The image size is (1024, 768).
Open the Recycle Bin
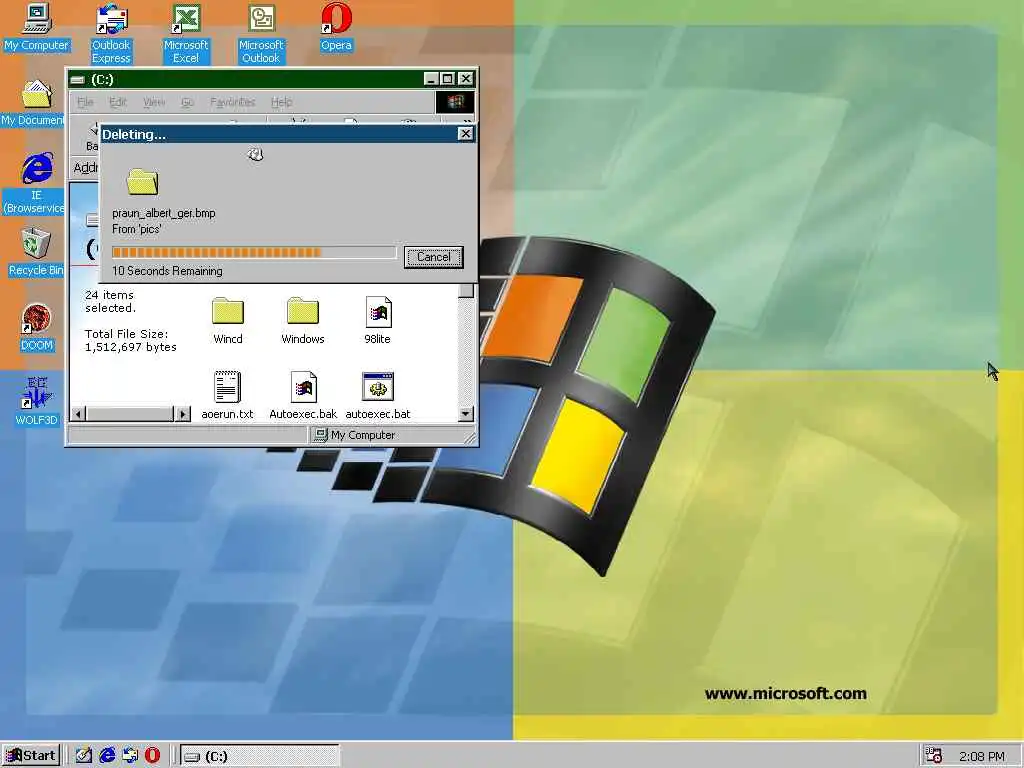[x=36, y=252]
